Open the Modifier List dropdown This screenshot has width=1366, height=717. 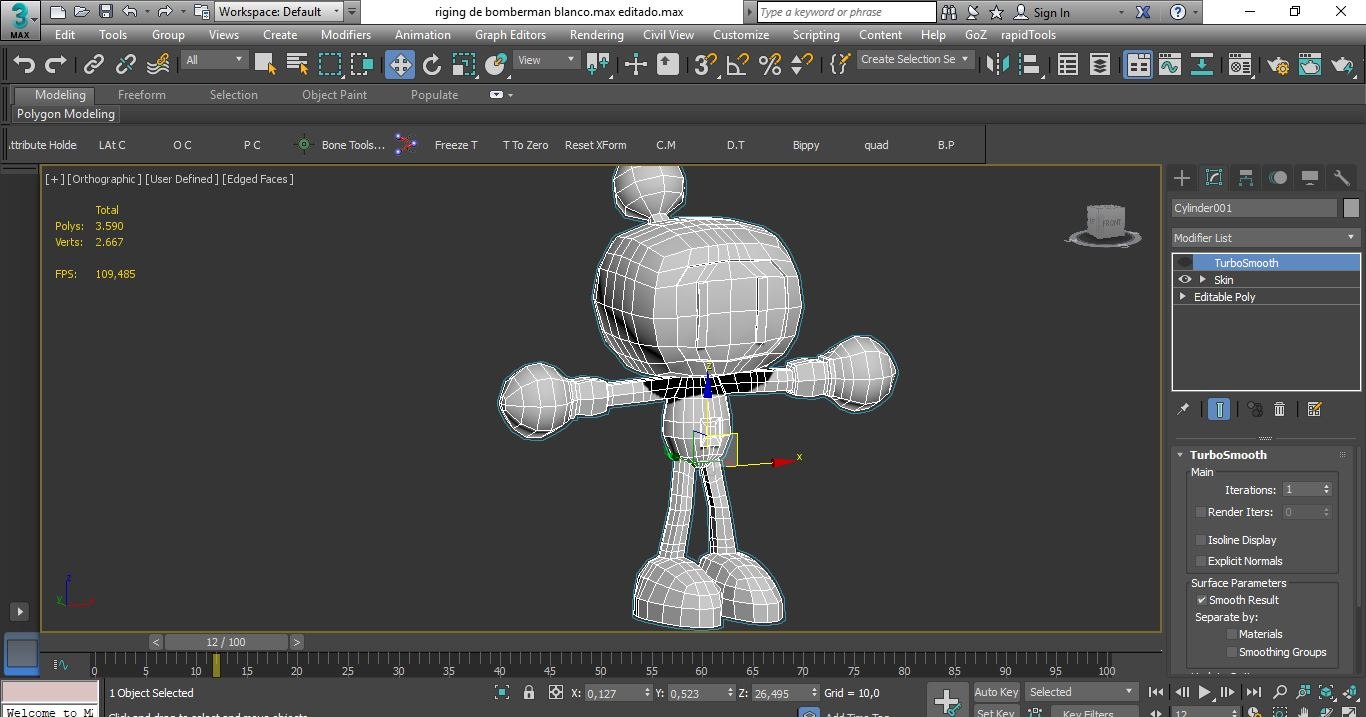tap(1266, 238)
